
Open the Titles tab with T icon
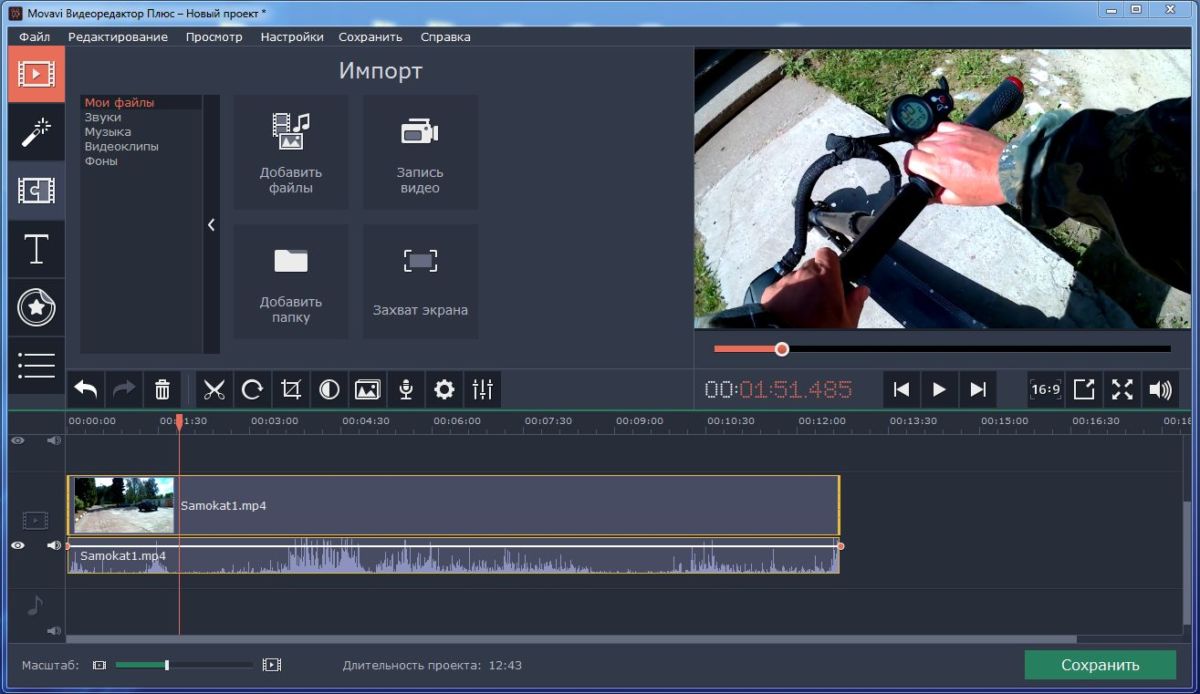(x=36, y=249)
